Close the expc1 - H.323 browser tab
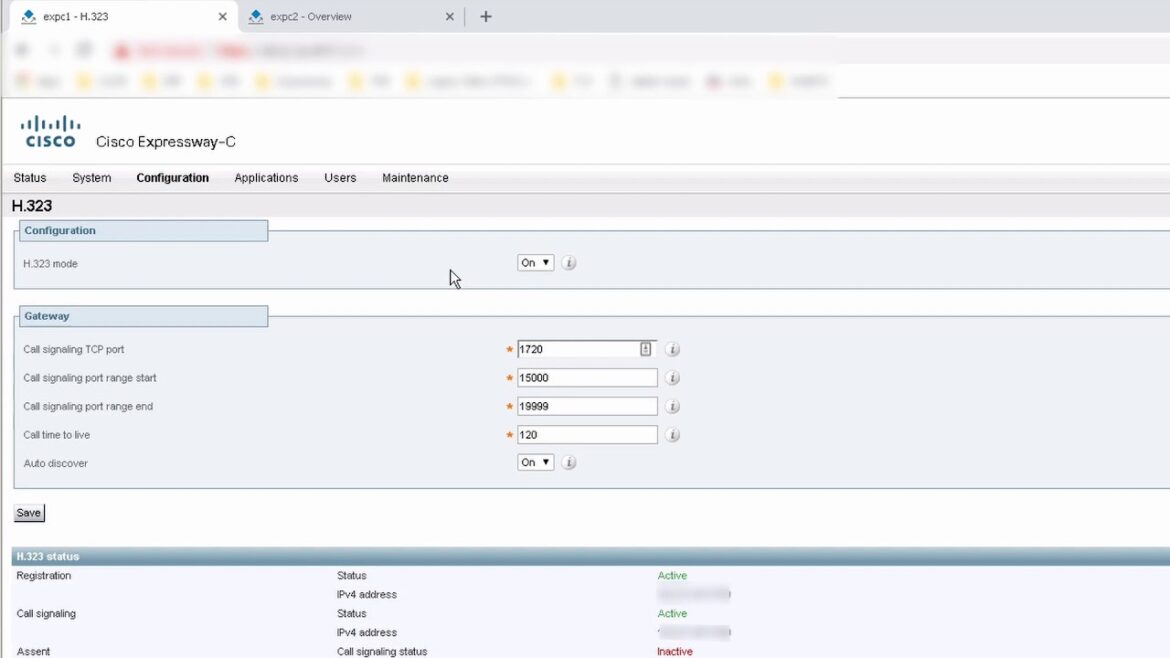The width and height of the screenshot is (1170, 658). (x=222, y=17)
